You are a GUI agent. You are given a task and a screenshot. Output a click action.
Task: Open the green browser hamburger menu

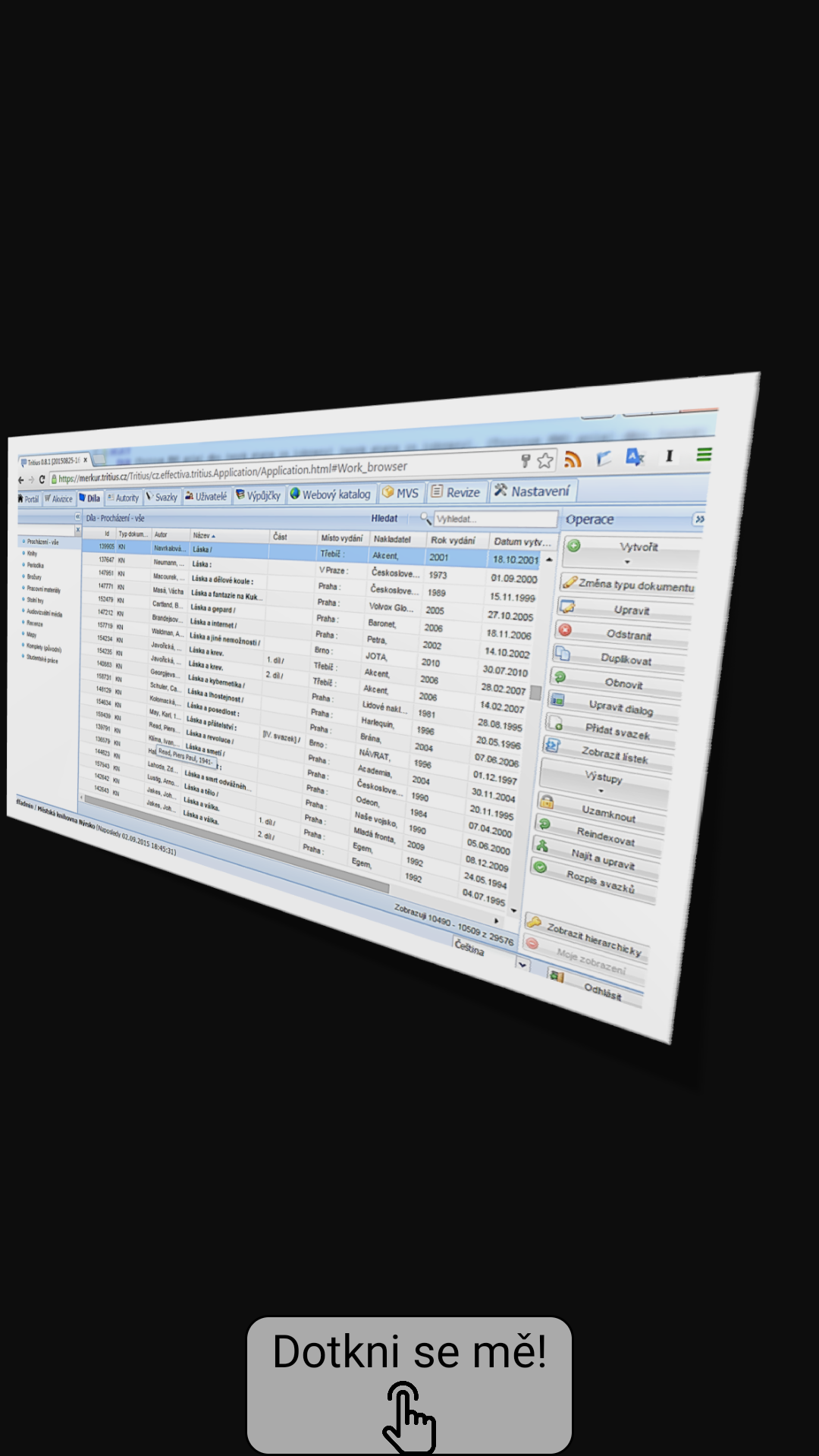pos(704,454)
